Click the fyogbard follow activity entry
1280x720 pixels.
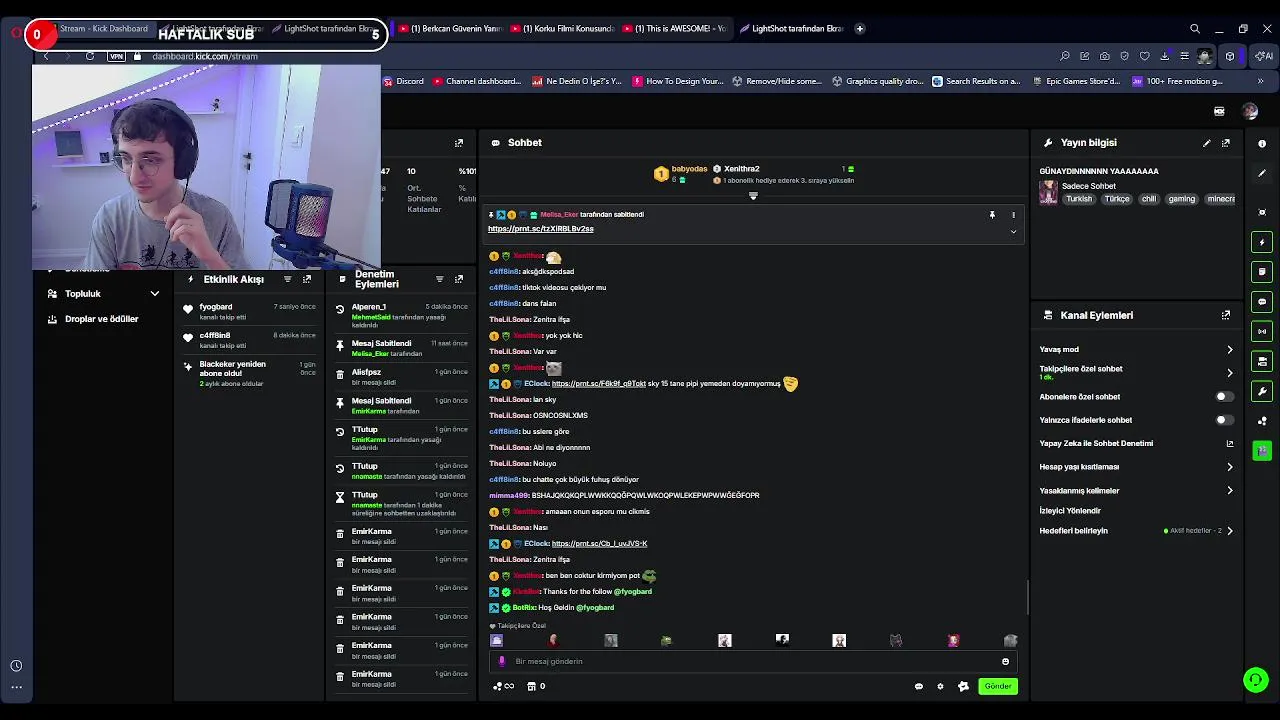click(248, 312)
